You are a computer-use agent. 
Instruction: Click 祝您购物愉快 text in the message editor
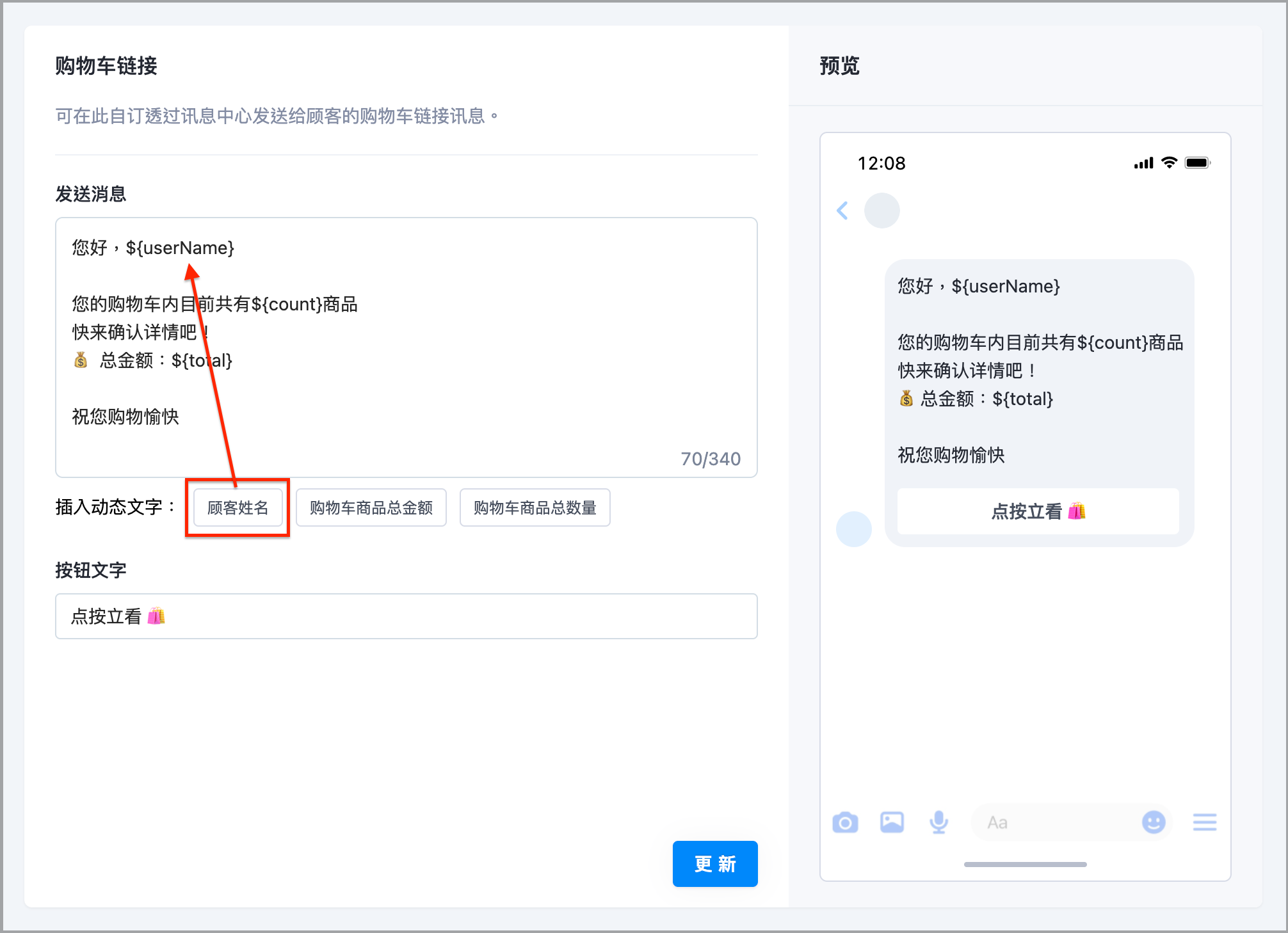coord(125,417)
